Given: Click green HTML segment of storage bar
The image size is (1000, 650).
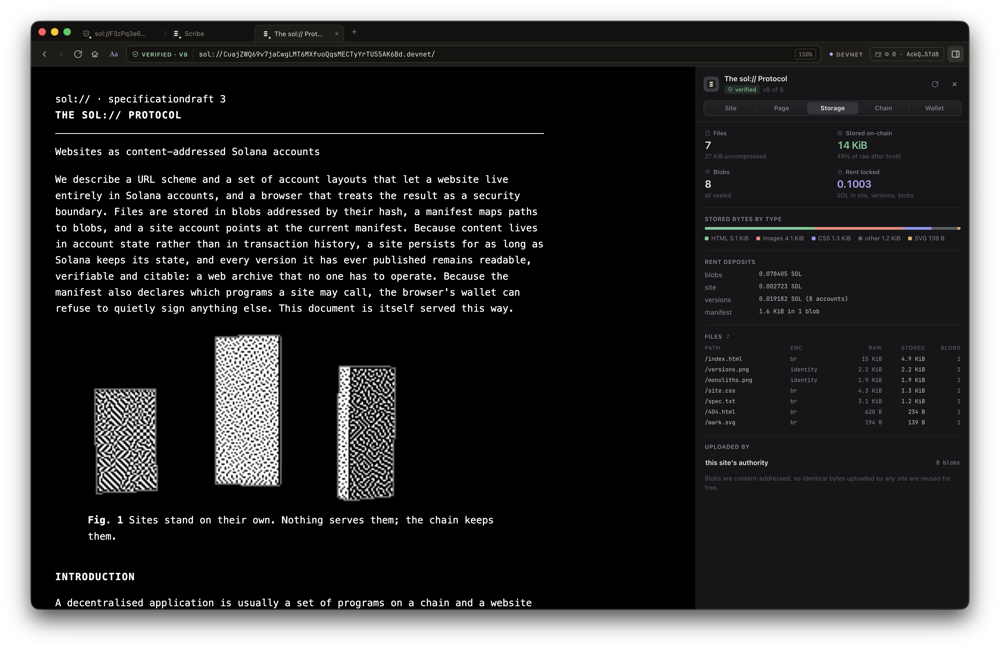Looking at the screenshot, I should 760,228.
